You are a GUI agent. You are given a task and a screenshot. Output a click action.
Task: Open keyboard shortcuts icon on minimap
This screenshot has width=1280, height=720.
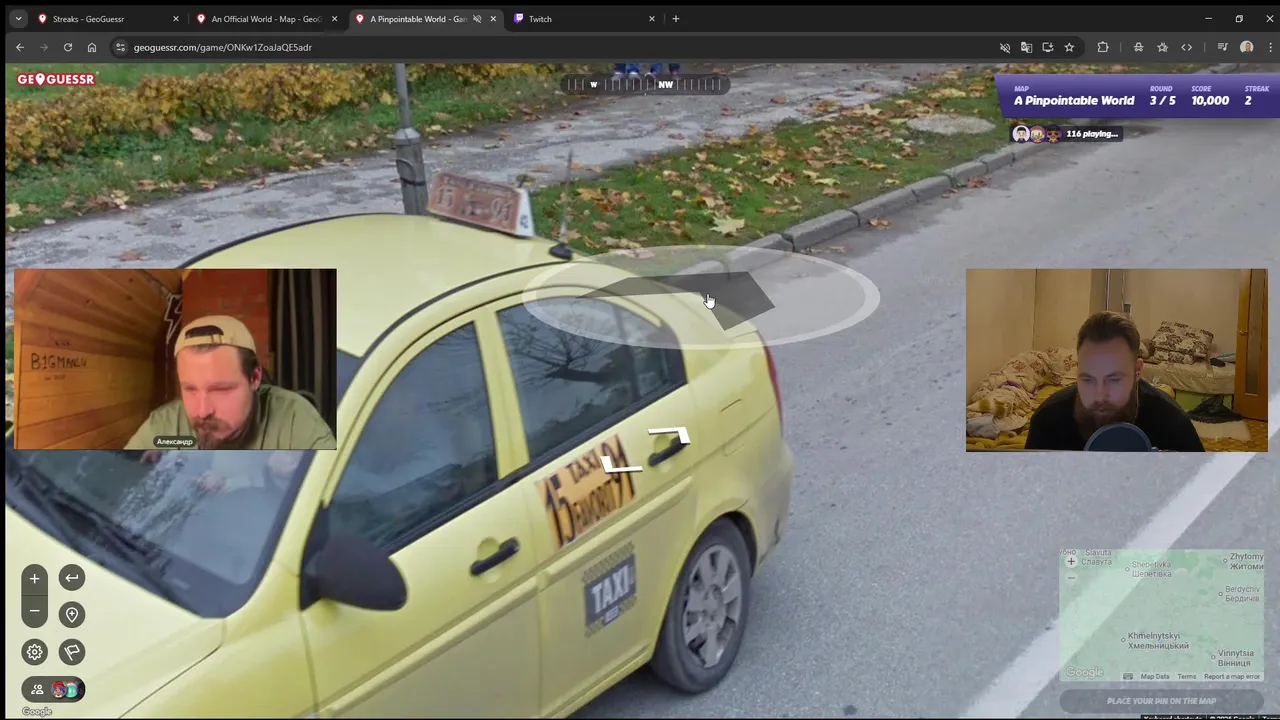[1128, 676]
